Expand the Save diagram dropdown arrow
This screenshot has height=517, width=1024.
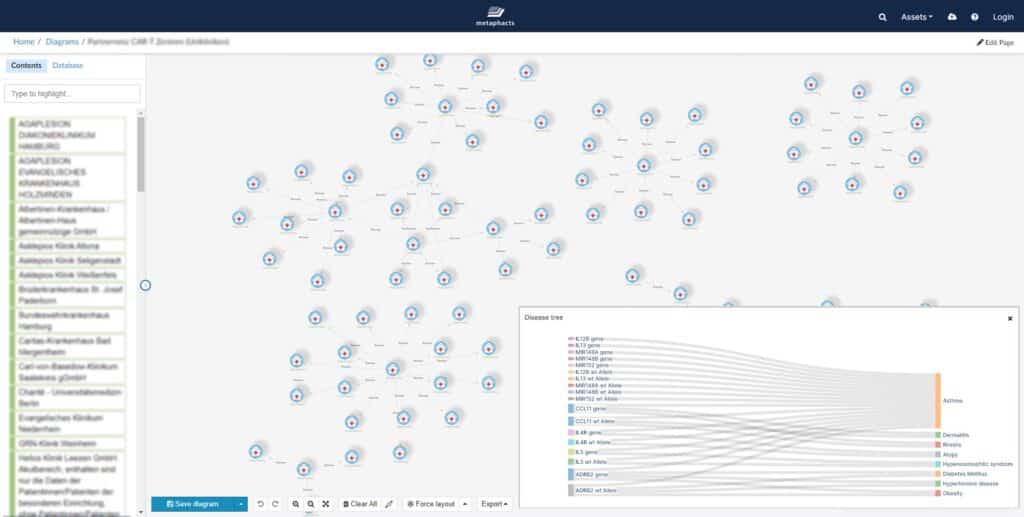click(x=241, y=504)
